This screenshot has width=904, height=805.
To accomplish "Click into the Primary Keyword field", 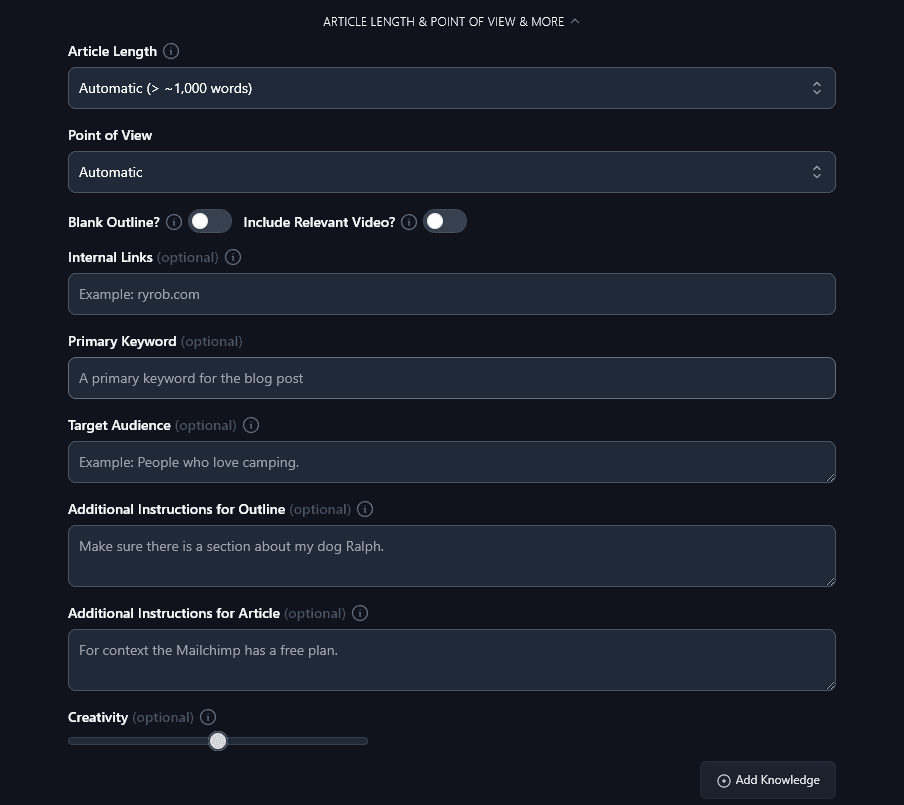I will coord(451,378).
